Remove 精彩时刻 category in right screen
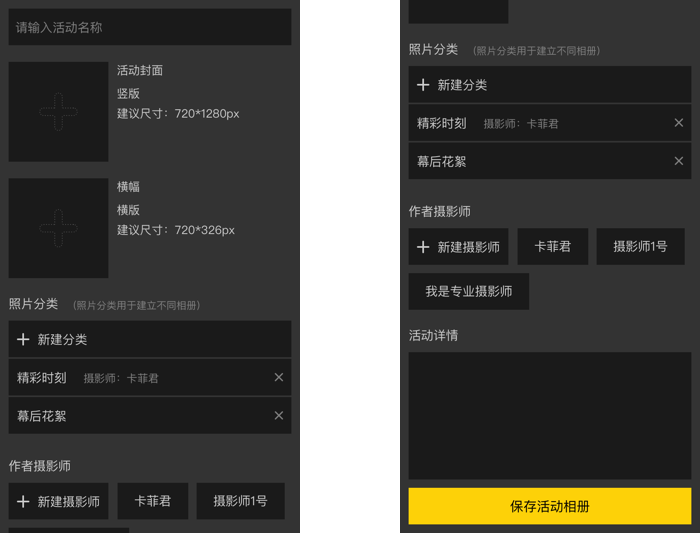 click(679, 123)
